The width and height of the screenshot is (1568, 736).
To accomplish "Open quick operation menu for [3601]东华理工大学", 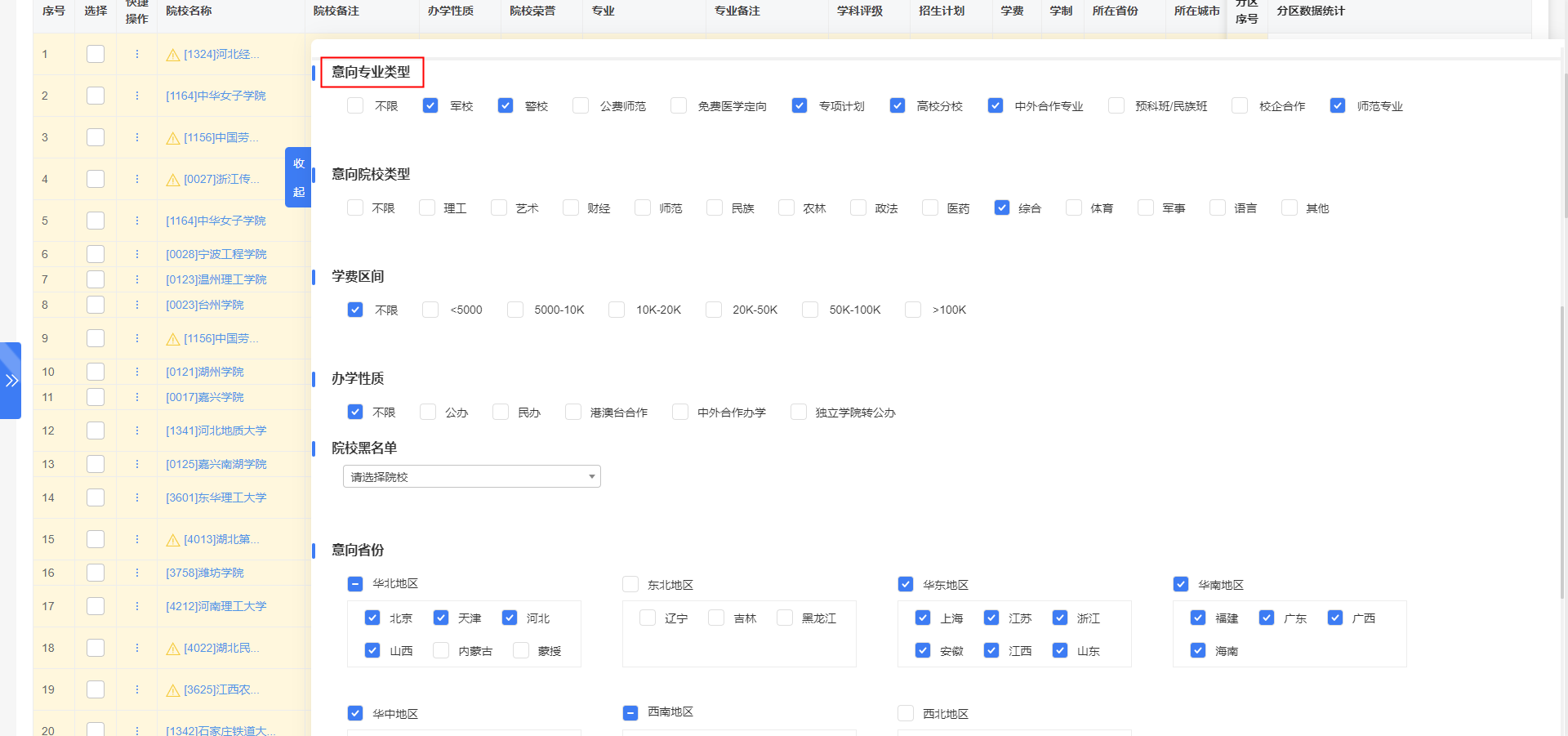I will 137,497.
